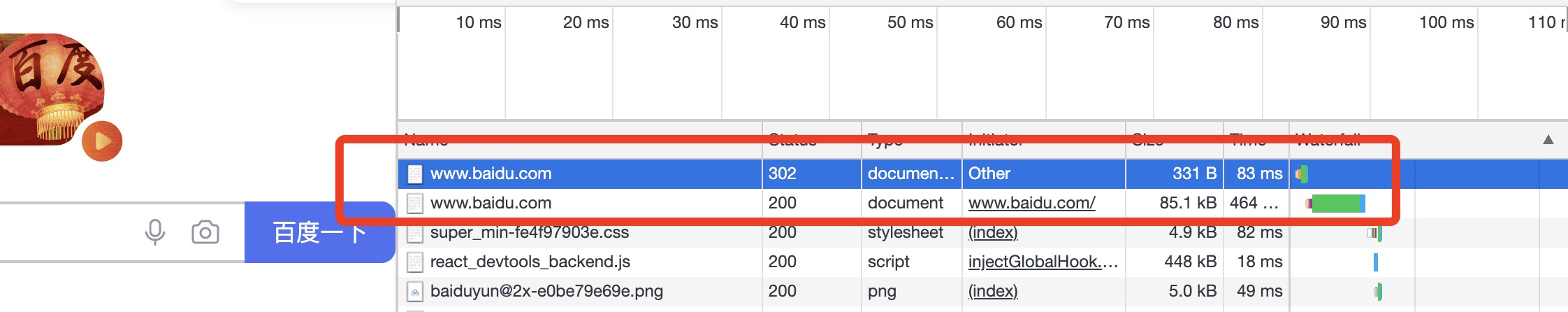
Task: Focus the Baidu search input box
Action: tap(70, 232)
